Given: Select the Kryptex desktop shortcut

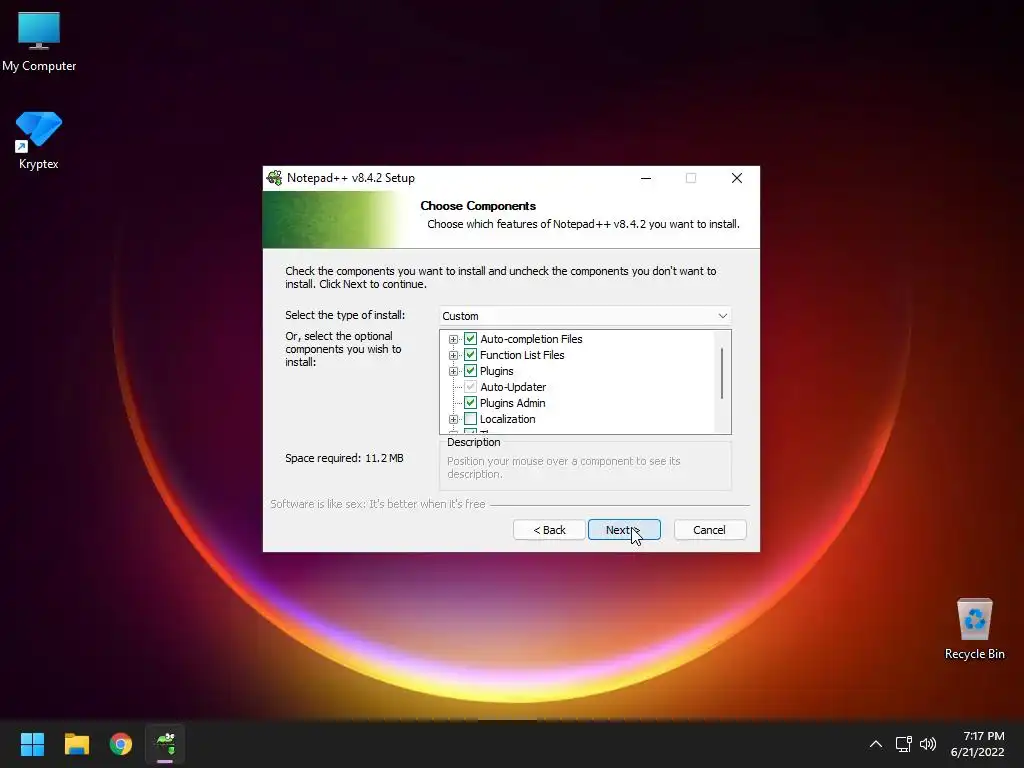Looking at the screenshot, I should click(39, 140).
